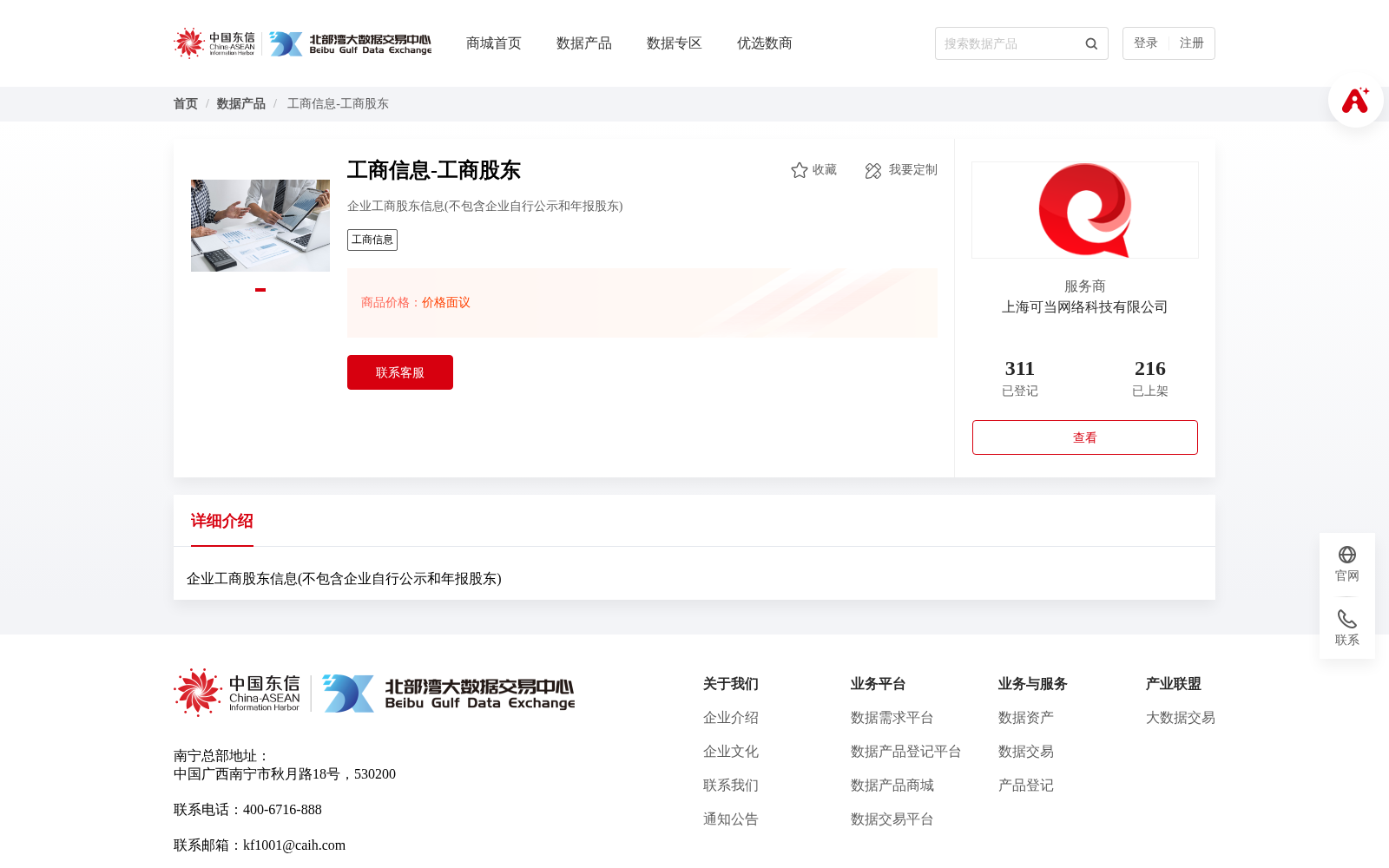Click footer heading 关于我们
1389x868 pixels.
(x=731, y=684)
